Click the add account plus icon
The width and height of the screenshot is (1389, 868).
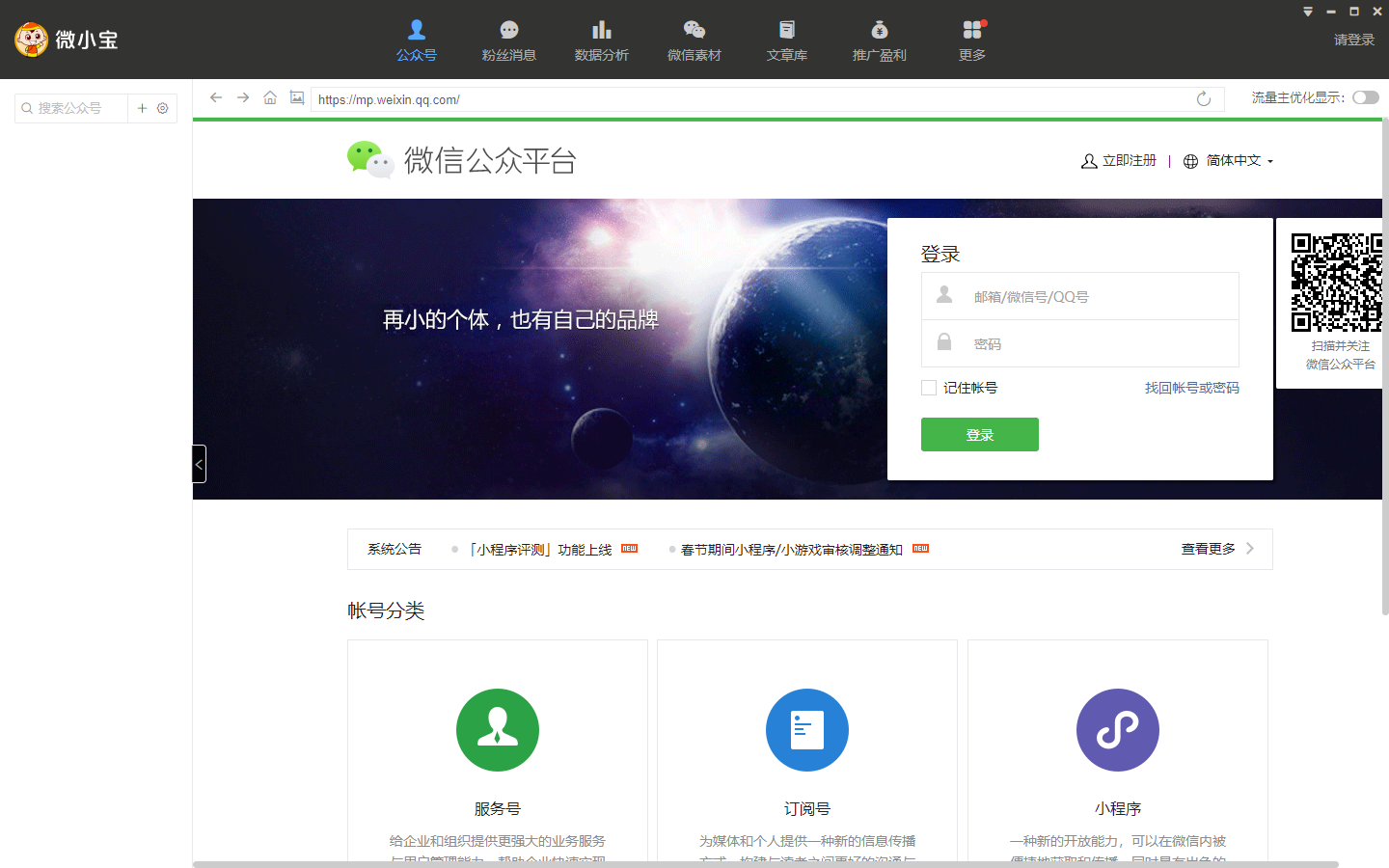pos(142,108)
